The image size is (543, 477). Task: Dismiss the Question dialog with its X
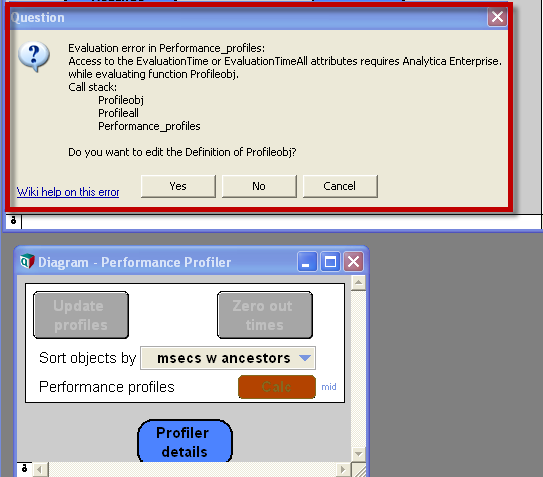(x=497, y=17)
